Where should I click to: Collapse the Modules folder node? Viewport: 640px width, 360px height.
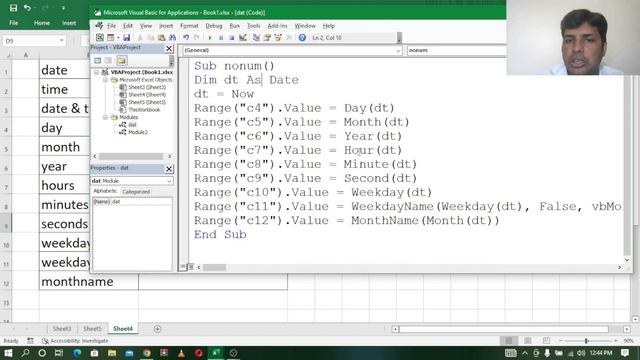click(x=105, y=118)
